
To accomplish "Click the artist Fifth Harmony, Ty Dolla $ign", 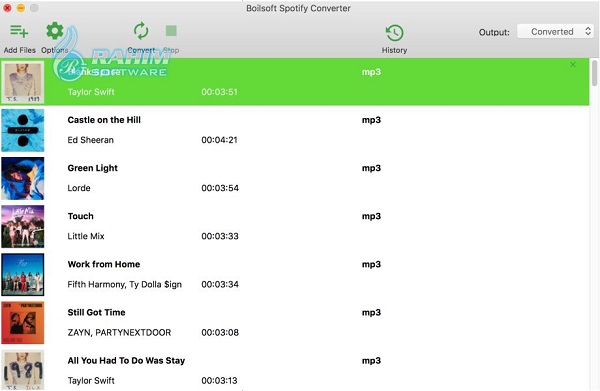I will pos(124,285).
